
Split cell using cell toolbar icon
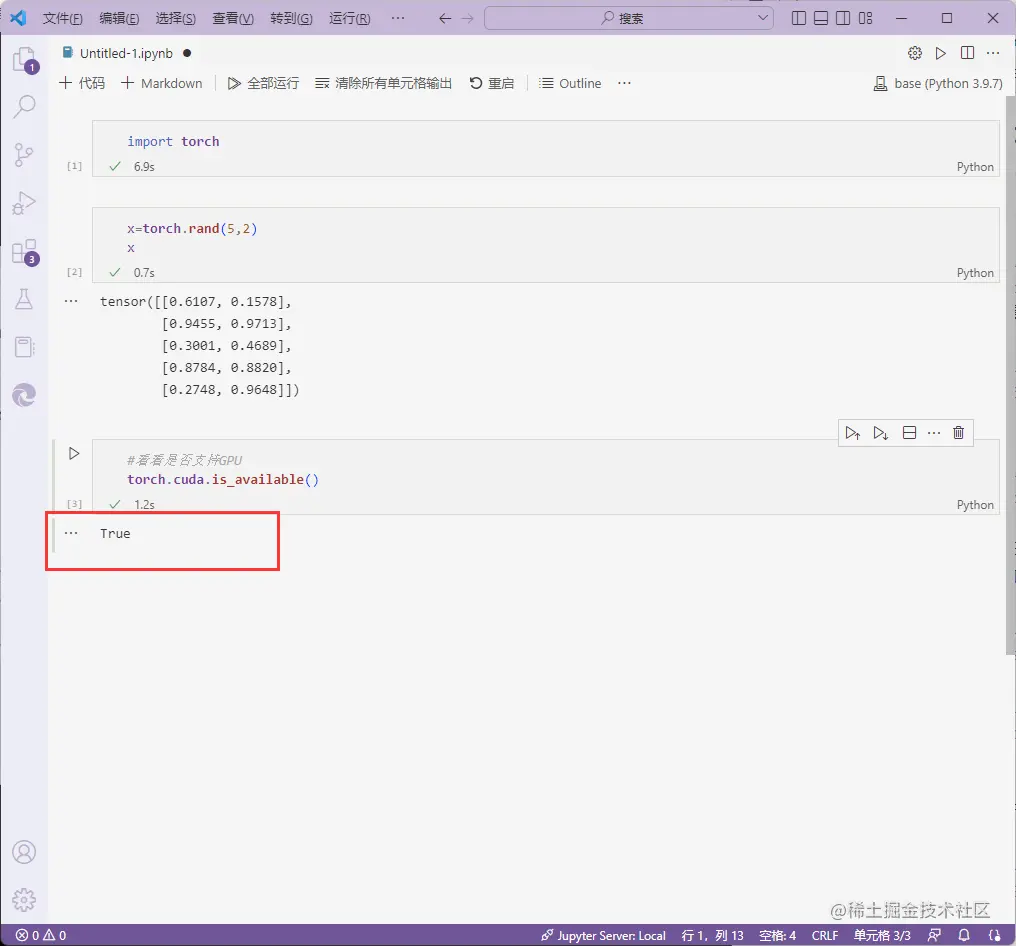pyautogui.click(x=909, y=433)
